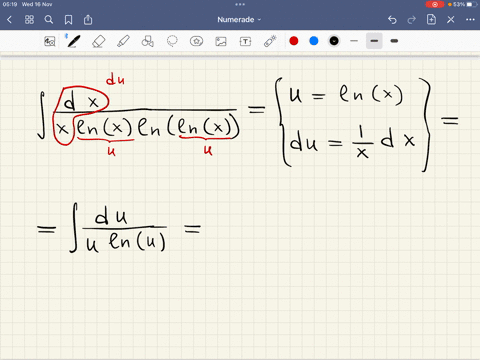
Task: Choose the black pen color
Action: pos(334,41)
